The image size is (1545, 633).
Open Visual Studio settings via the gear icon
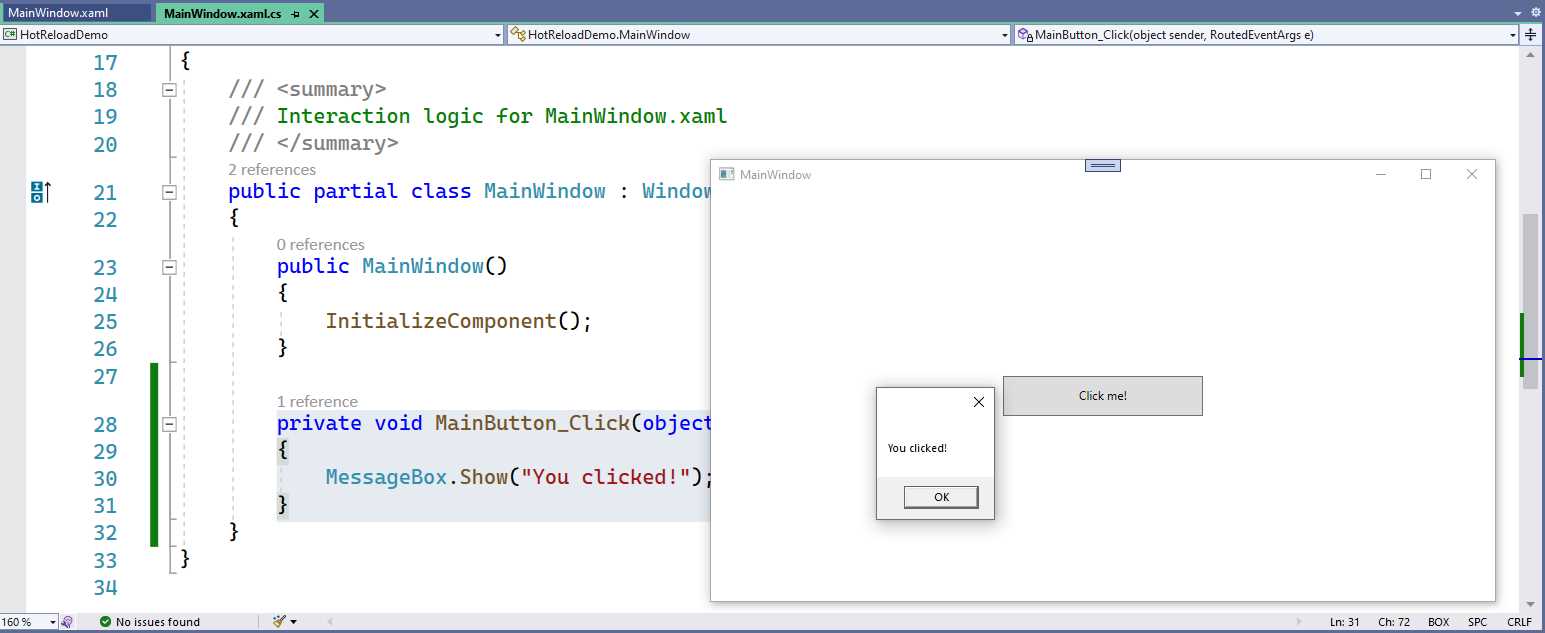(1536, 11)
